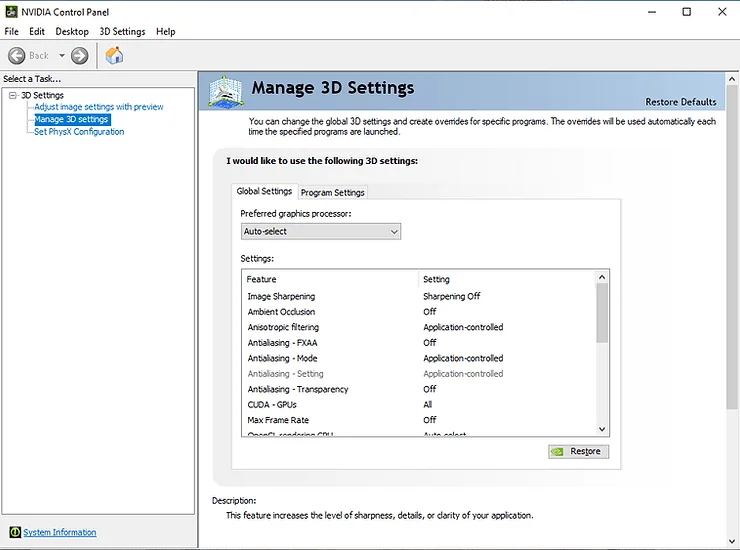Click the Restore Defaults link
The height and width of the screenshot is (550, 740).
pyautogui.click(x=681, y=102)
